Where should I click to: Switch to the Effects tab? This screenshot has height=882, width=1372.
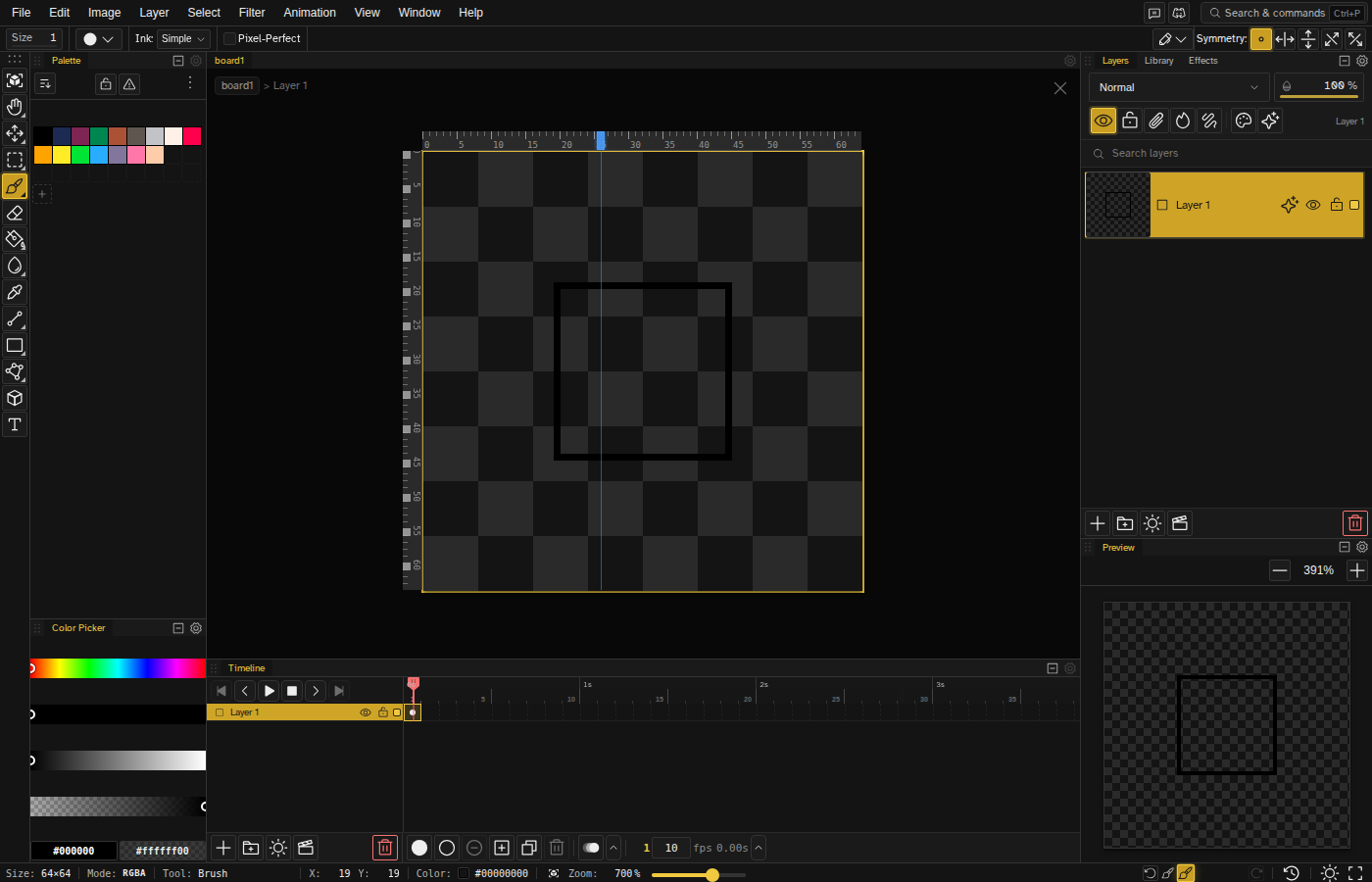tap(1202, 61)
